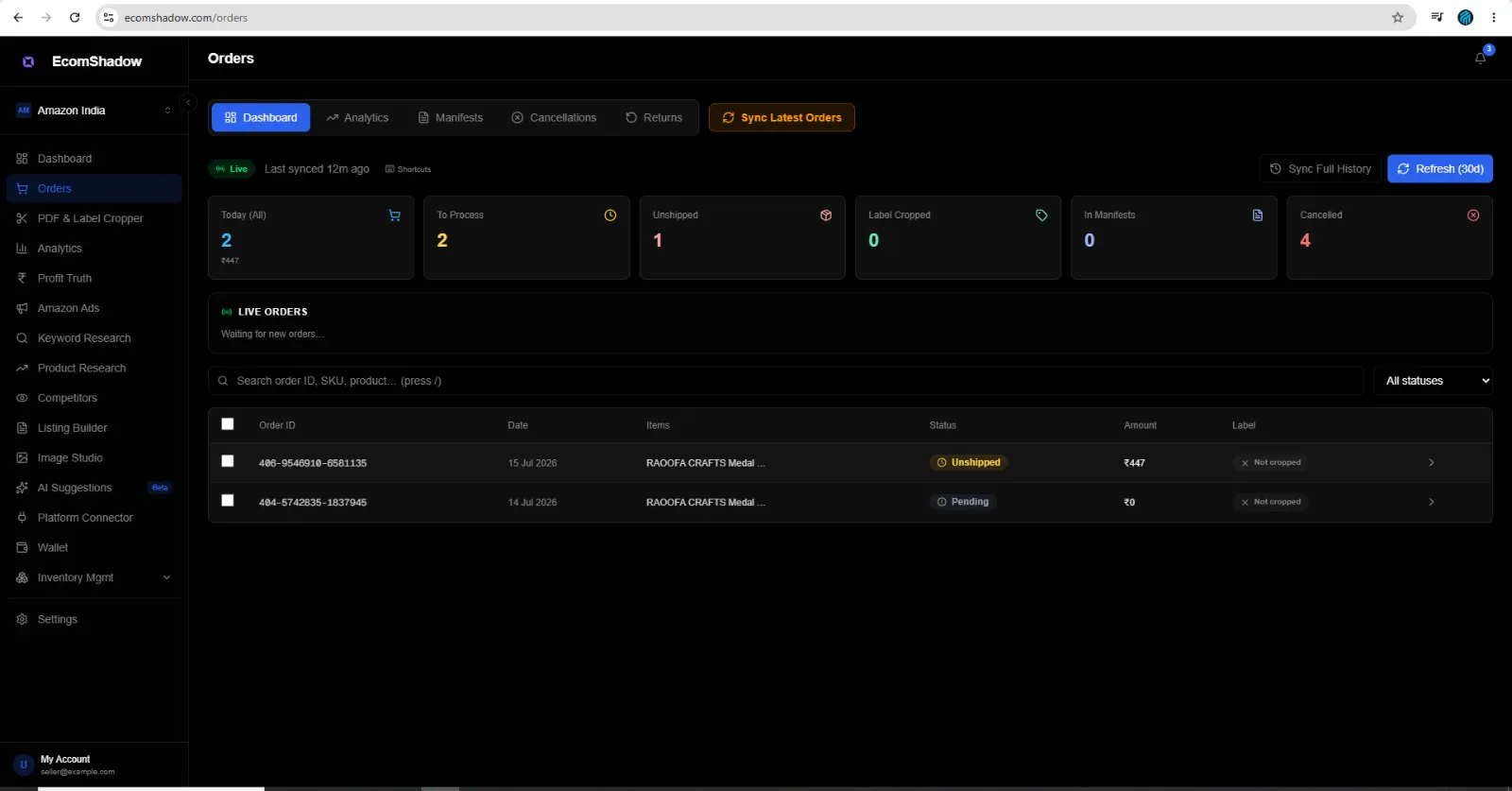The width and height of the screenshot is (1512, 791).
Task: Open Competitors in sidebar
Action: [93, 398]
